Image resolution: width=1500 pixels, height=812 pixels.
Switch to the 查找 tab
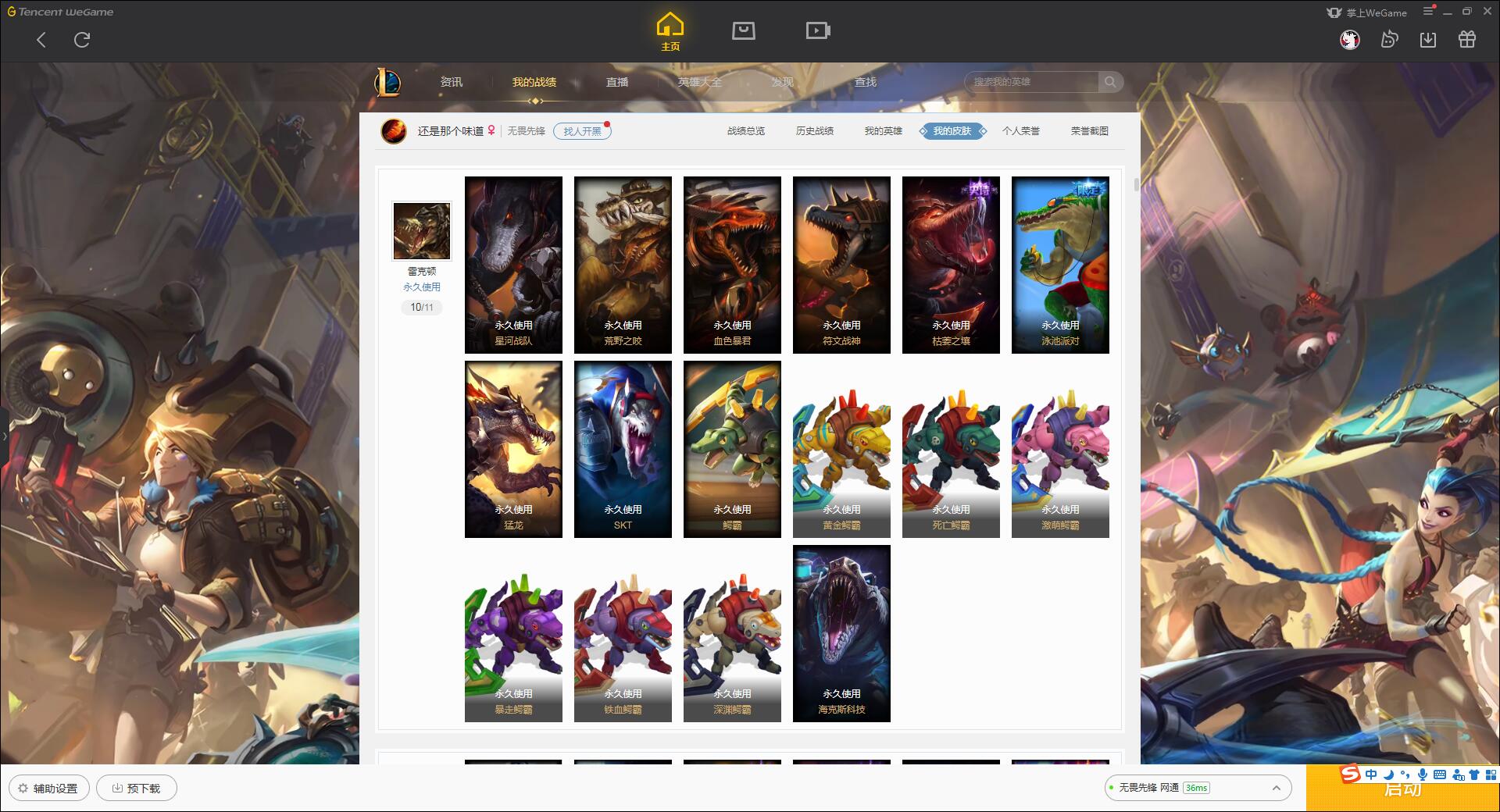(866, 82)
